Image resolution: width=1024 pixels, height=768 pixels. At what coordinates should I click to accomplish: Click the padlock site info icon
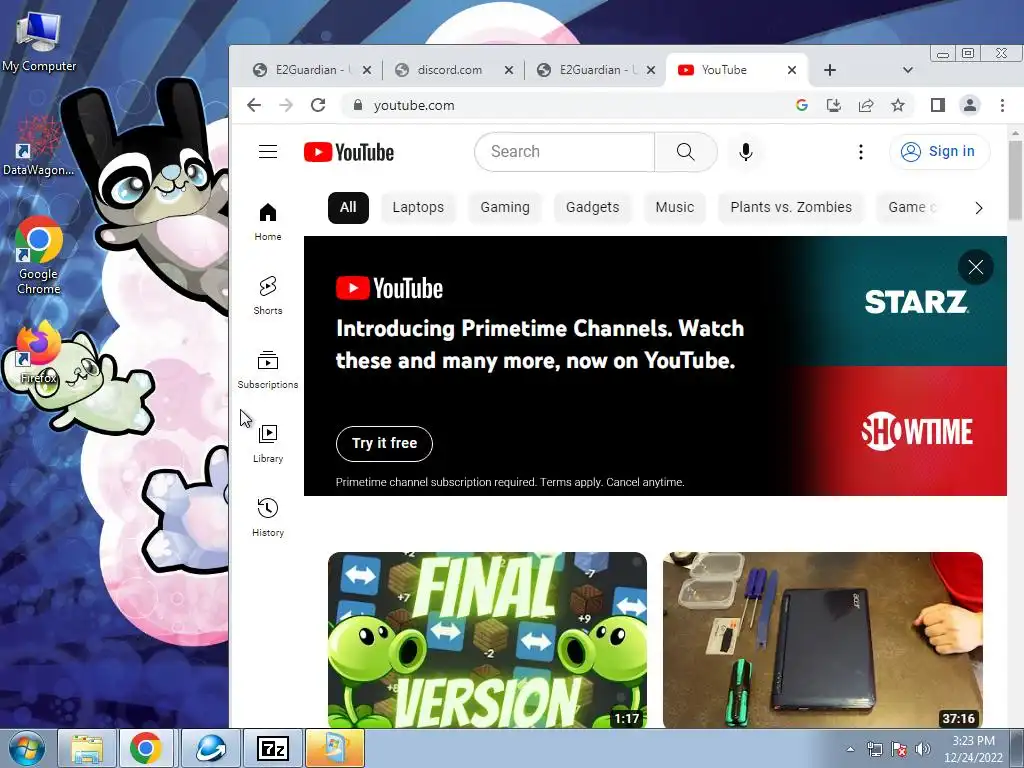click(x=357, y=105)
